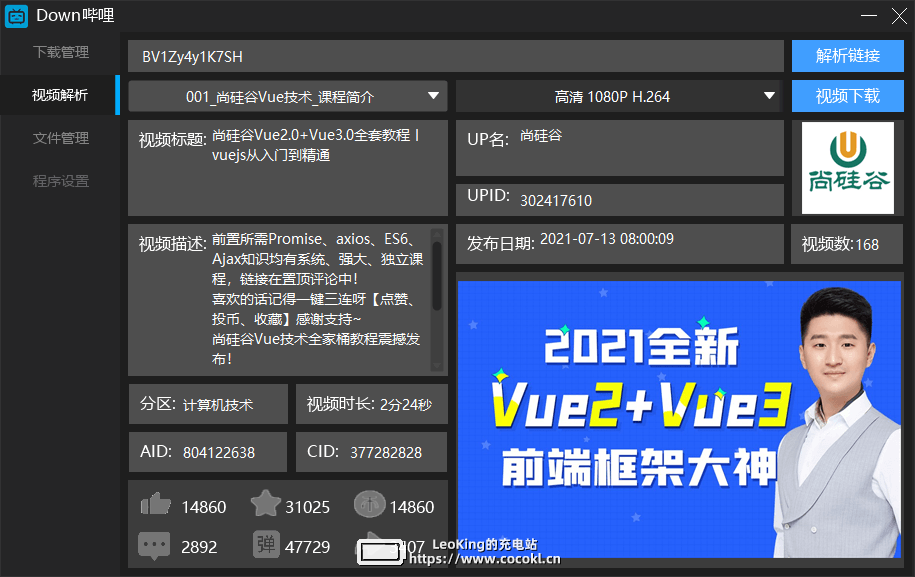Image resolution: width=915 pixels, height=577 pixels.
Task: Open the 文件管理 tab
Action: click(x=61, y=138)
